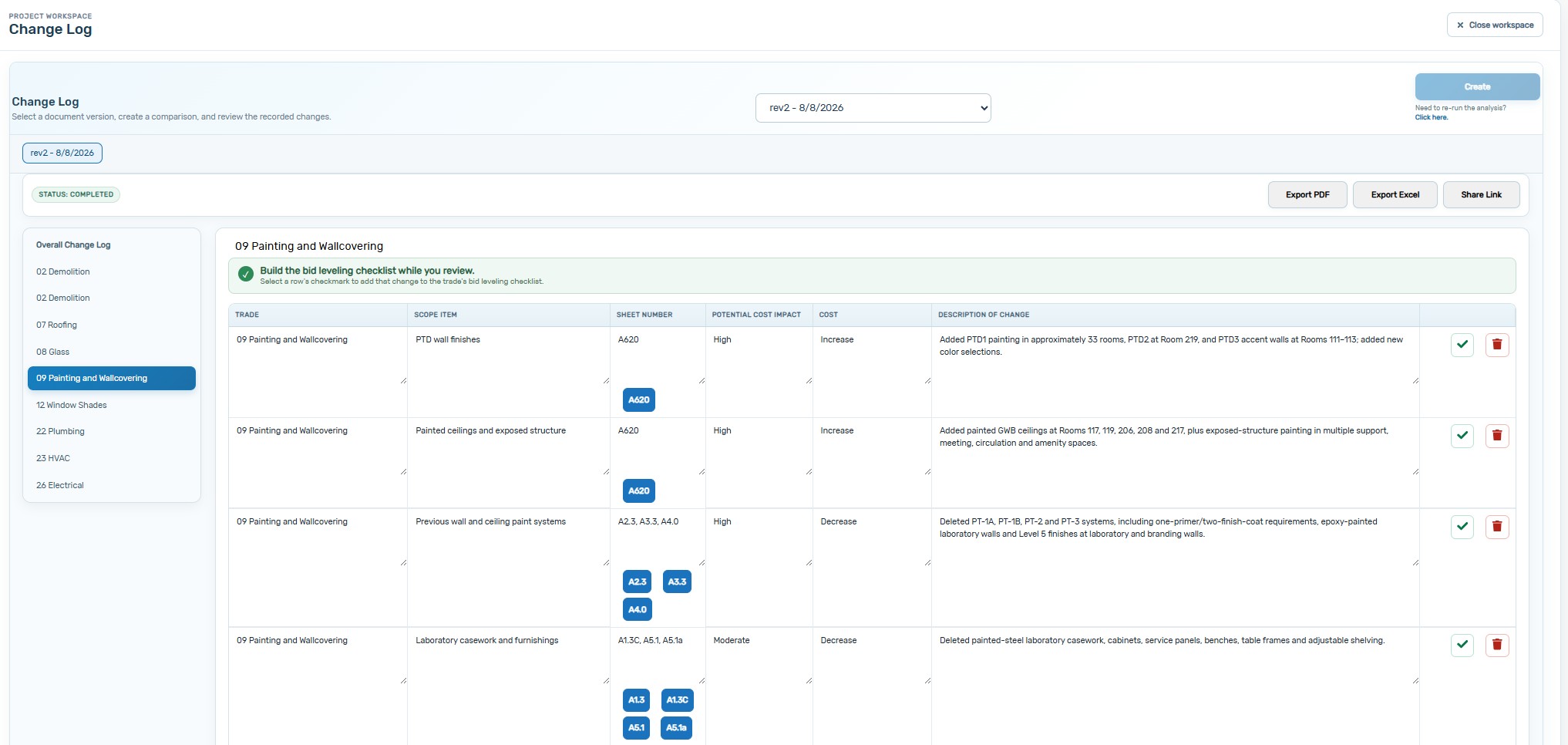This screenshot has height=745, width=1568.
Task: Edit scope item 'Painted ceilings and exposed structure'
Action: tap(509, 449)
